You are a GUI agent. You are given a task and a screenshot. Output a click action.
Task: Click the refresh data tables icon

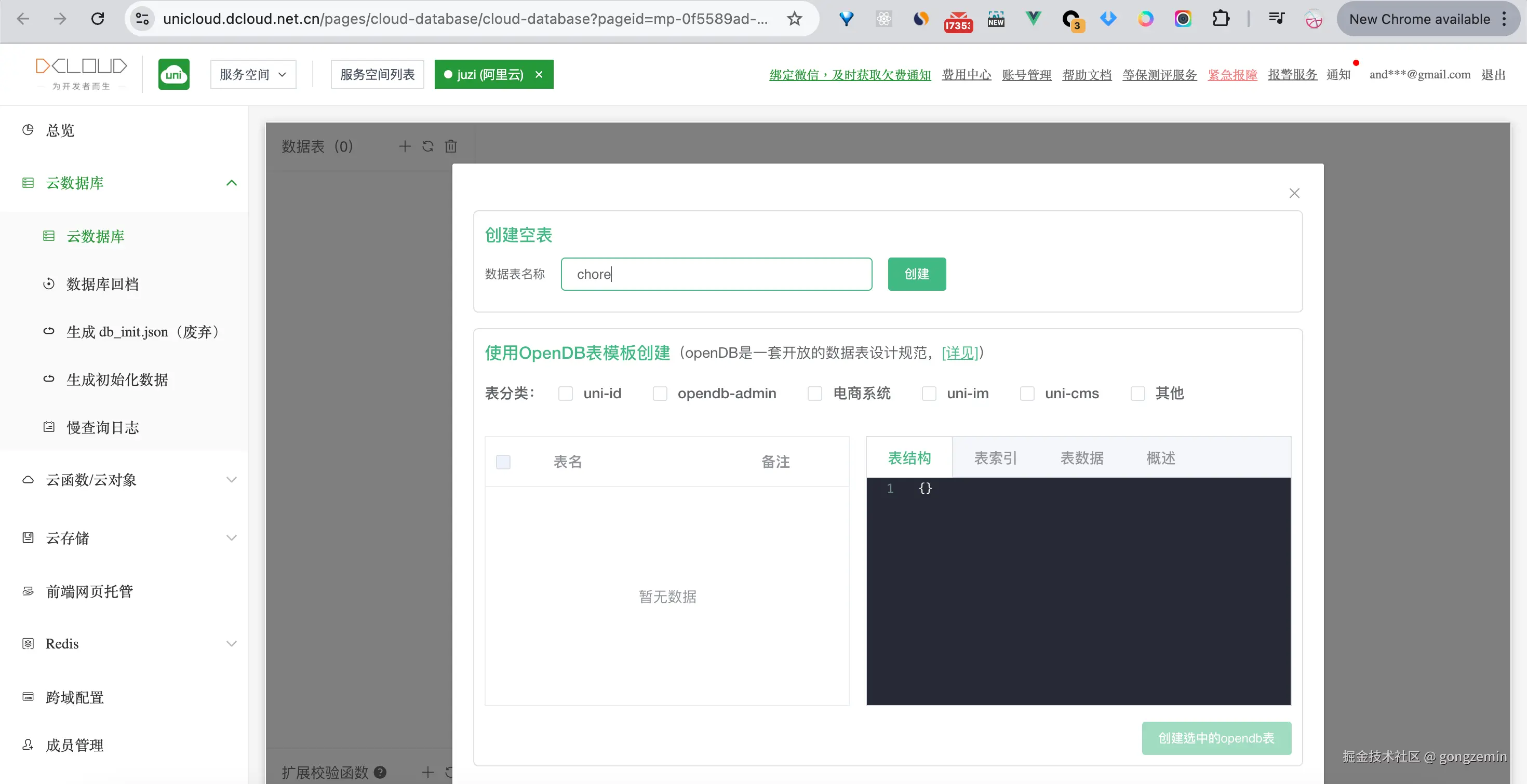coord(427,146)
